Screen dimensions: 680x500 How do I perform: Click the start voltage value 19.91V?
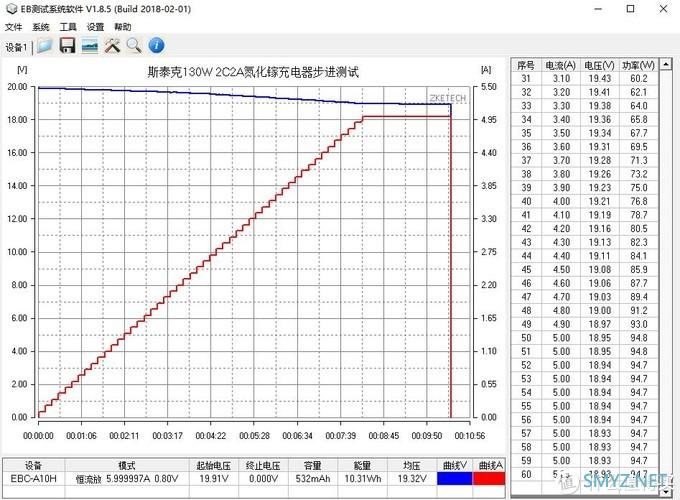(213, 479)
